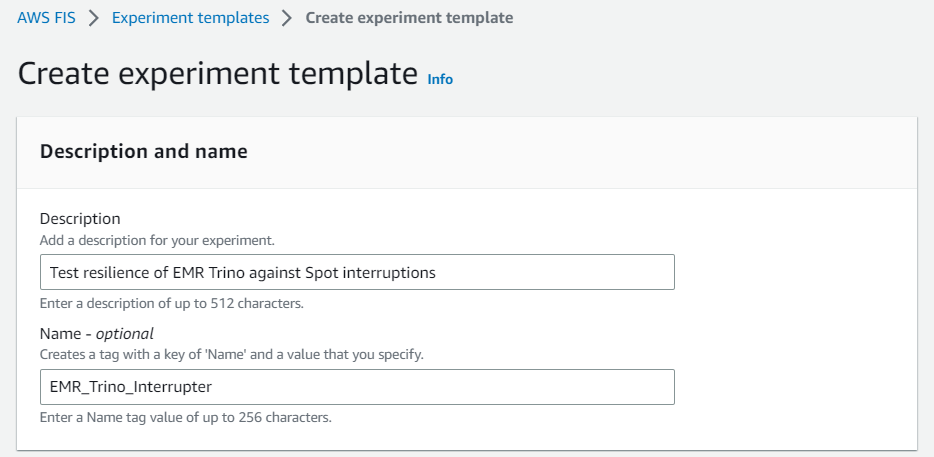Click the 'Description' field label
934x457 pixels.
[x=80, y=218]
